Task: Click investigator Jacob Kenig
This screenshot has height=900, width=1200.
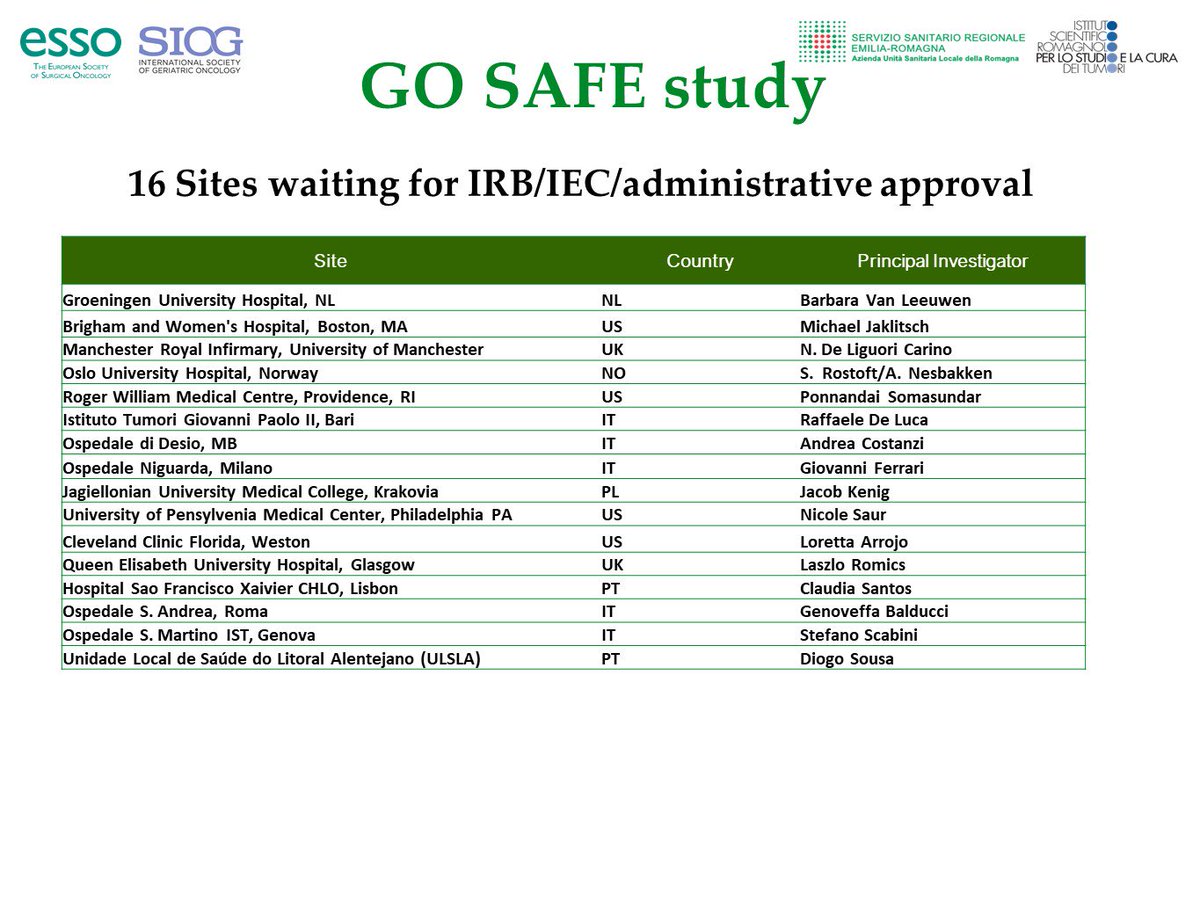Action: [844, 492]
